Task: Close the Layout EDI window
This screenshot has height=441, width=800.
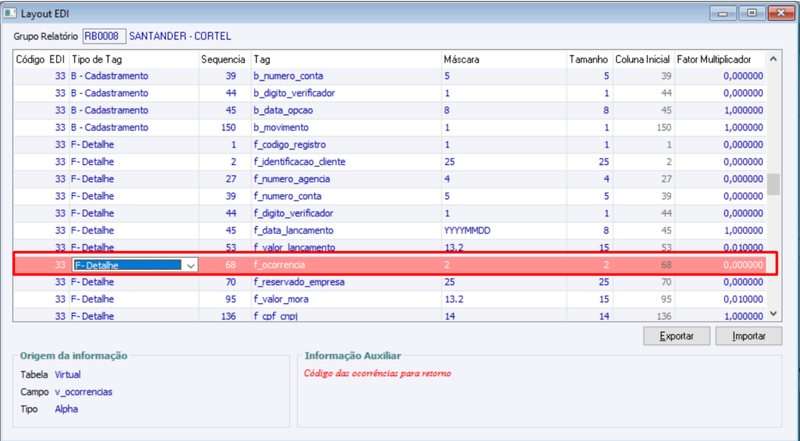Action: tap(781, 13)
